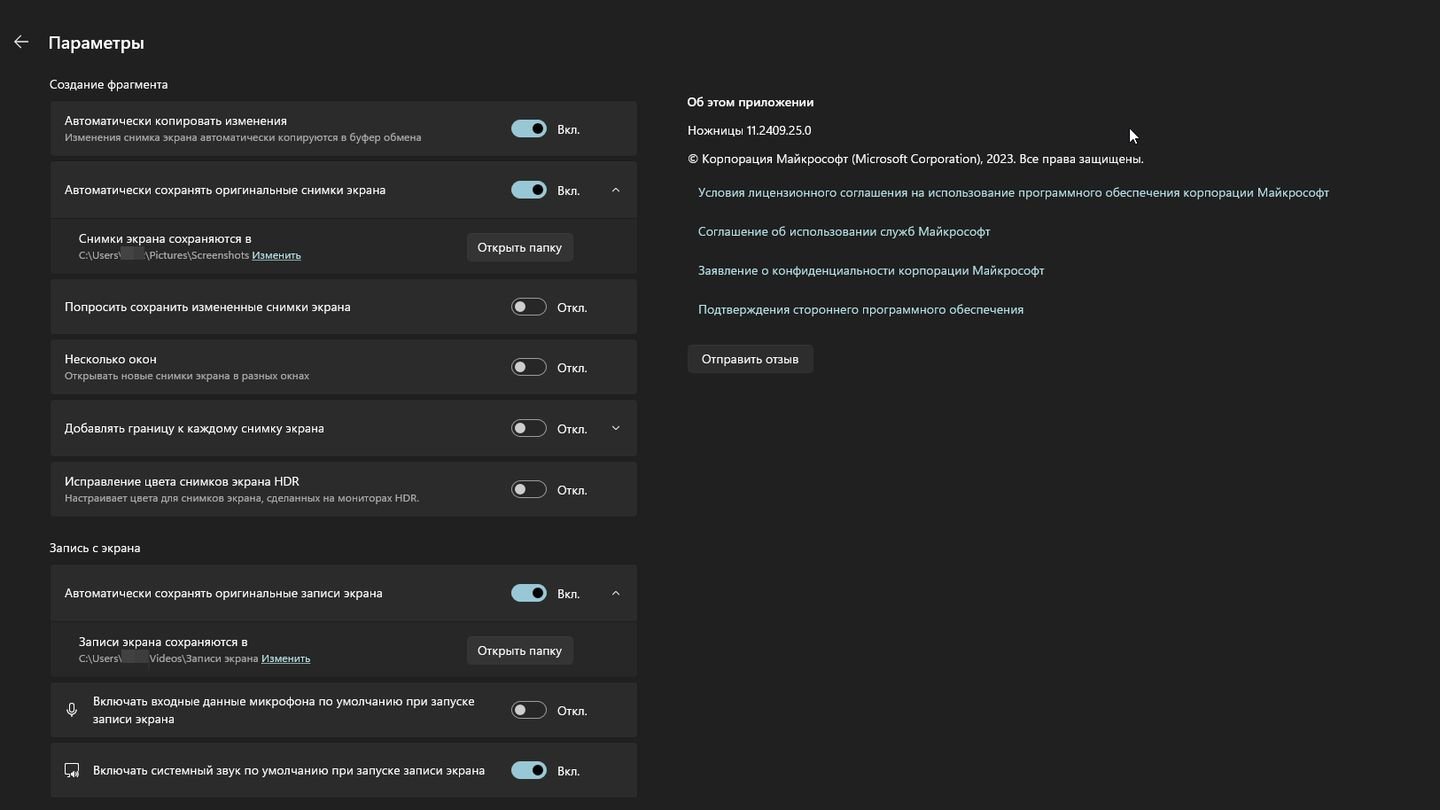Click Изменить for the screenshots save path

pyautogui.click(x=276, y=255)
